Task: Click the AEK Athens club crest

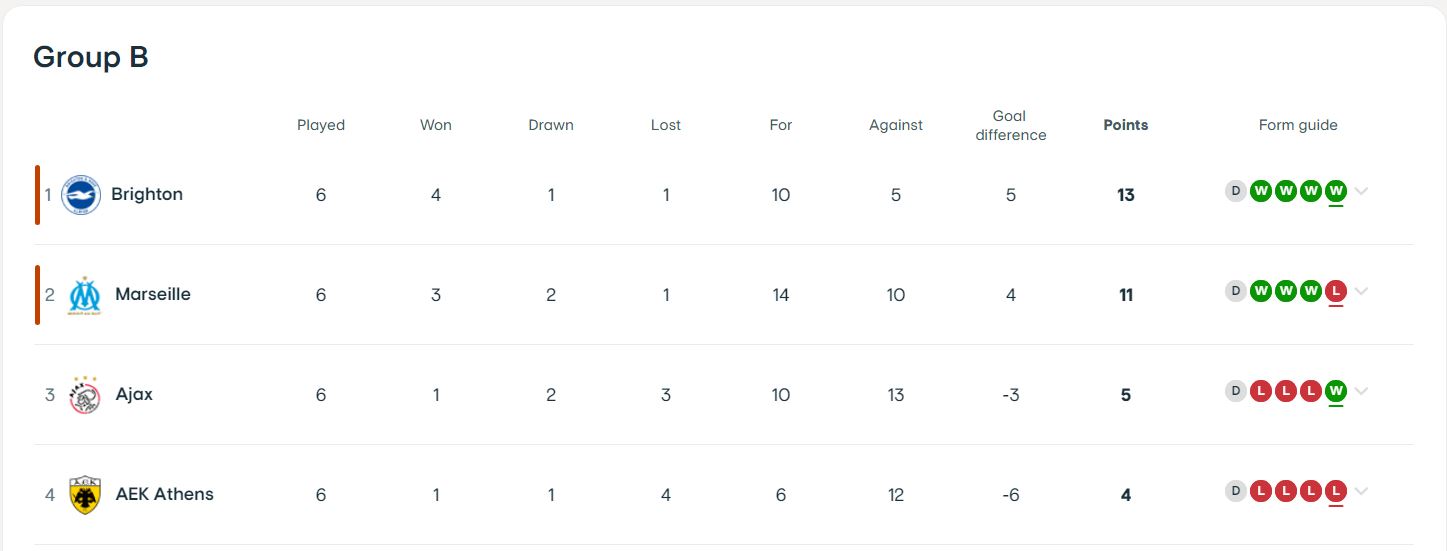Action: point(84,495)
